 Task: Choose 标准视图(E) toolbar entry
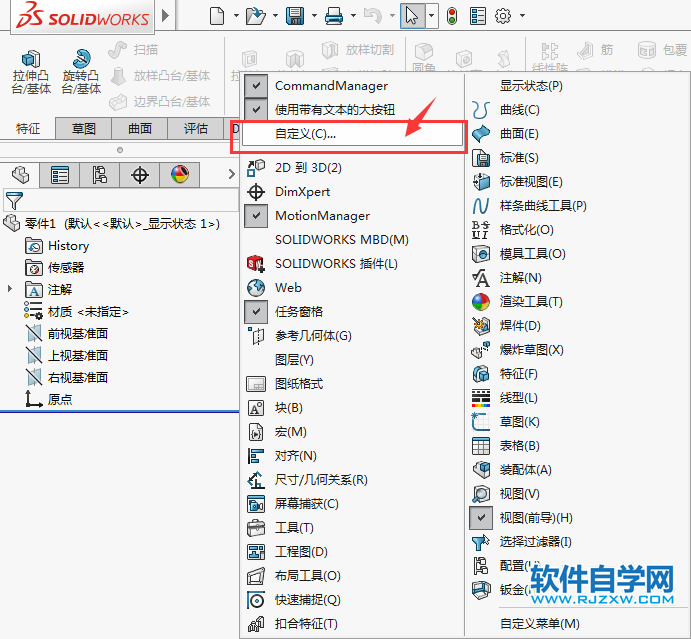(x=577, y=182)
